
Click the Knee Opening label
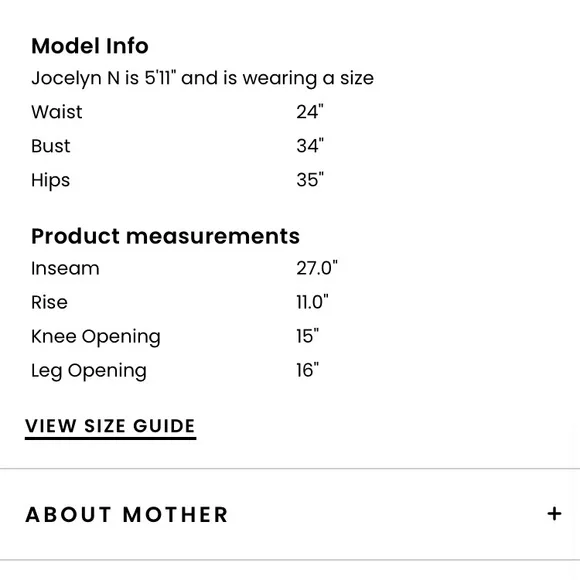click(96, 337)
